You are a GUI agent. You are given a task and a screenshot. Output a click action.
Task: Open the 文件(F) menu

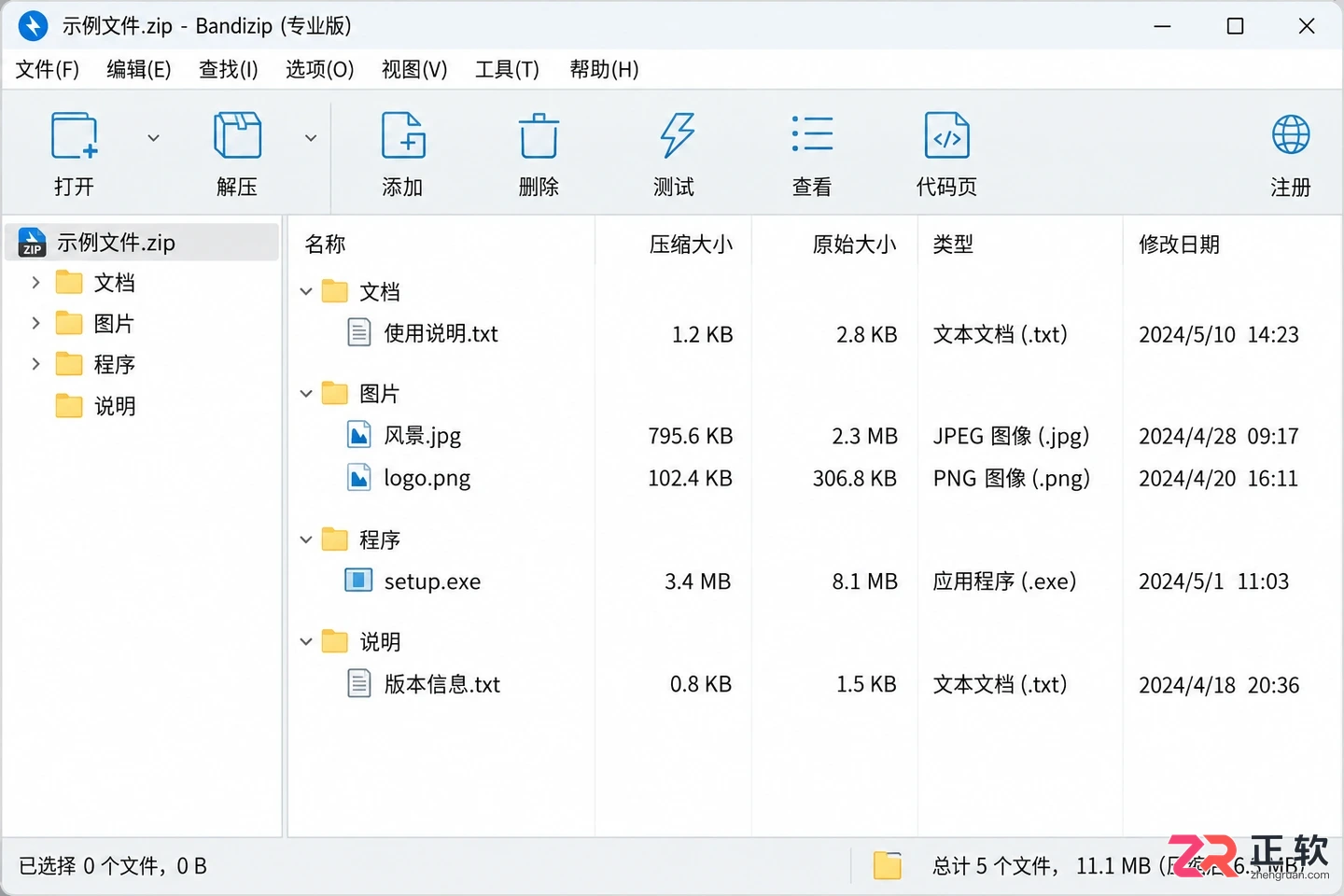(48, 70)
